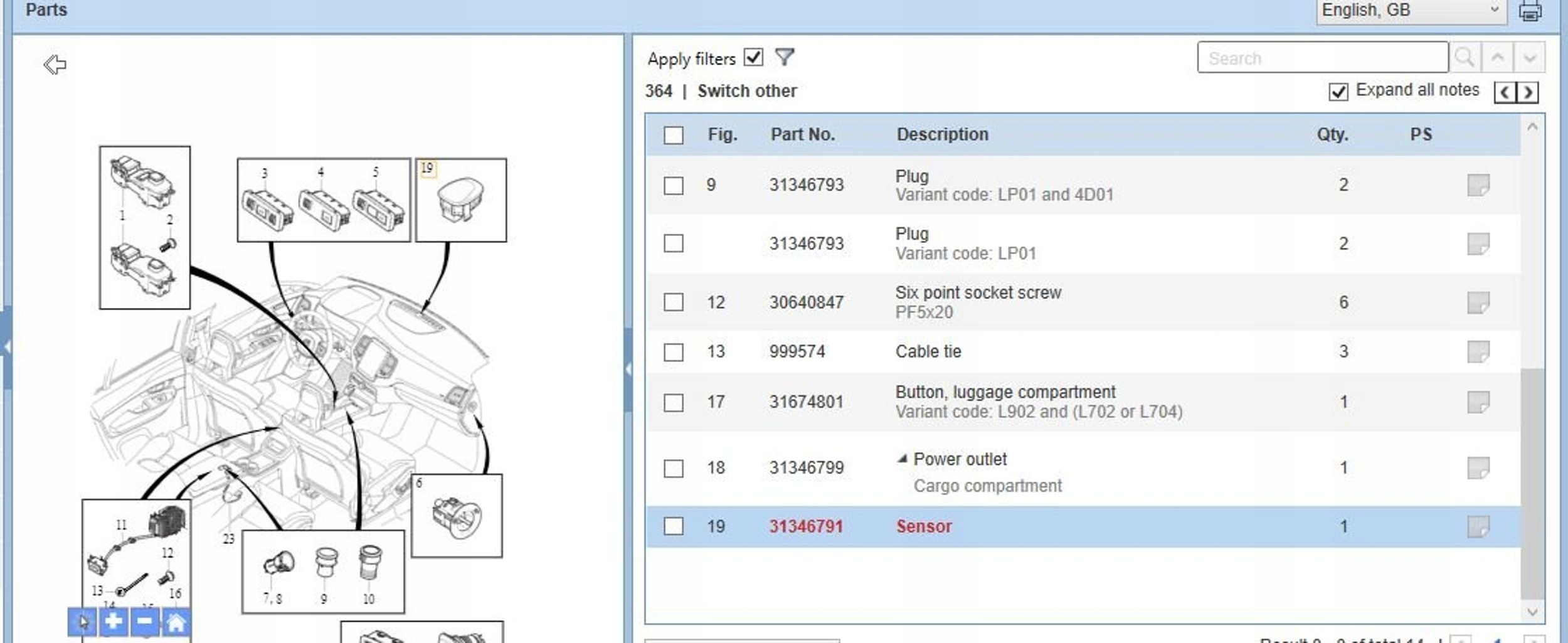Open the English, GB language dropdown
Image resolution: width=1568 pixels, height=643 pixels.
(1411, 11)
